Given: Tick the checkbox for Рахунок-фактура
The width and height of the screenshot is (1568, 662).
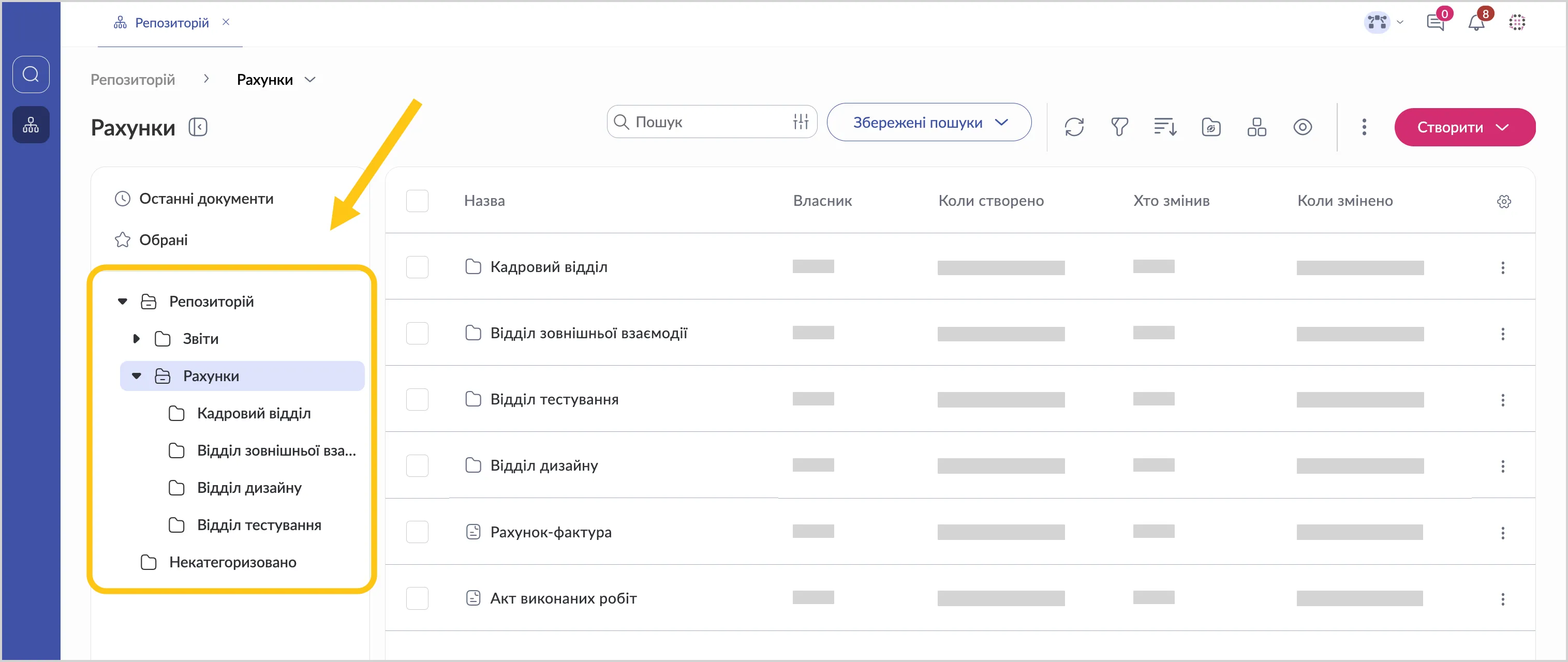Looking at the screenshot, I should (417, 532).
